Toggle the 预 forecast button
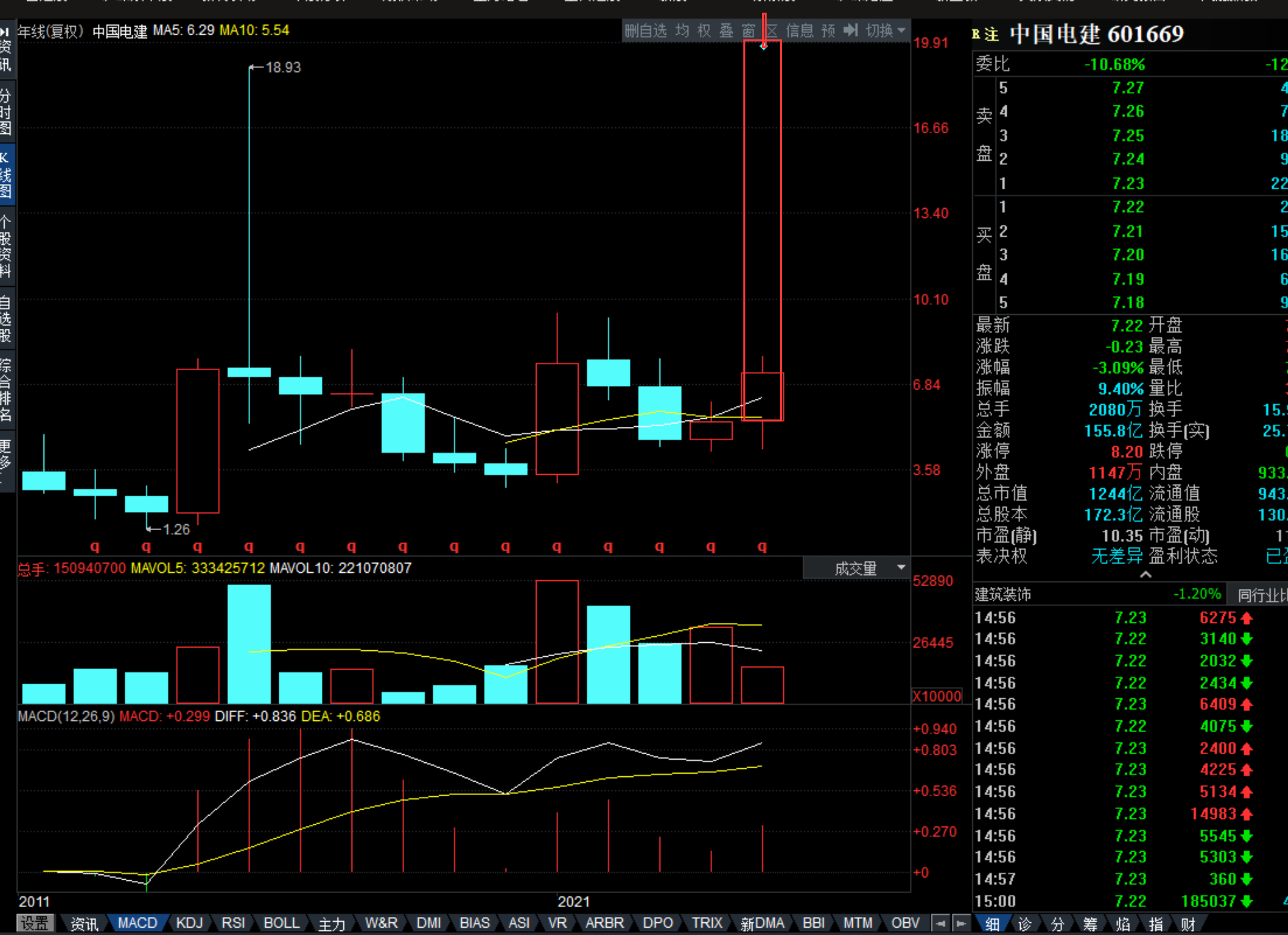Image resolution: width=1288 pixels, height=935 pixels. pyautogui.click(x=829, y=31)
